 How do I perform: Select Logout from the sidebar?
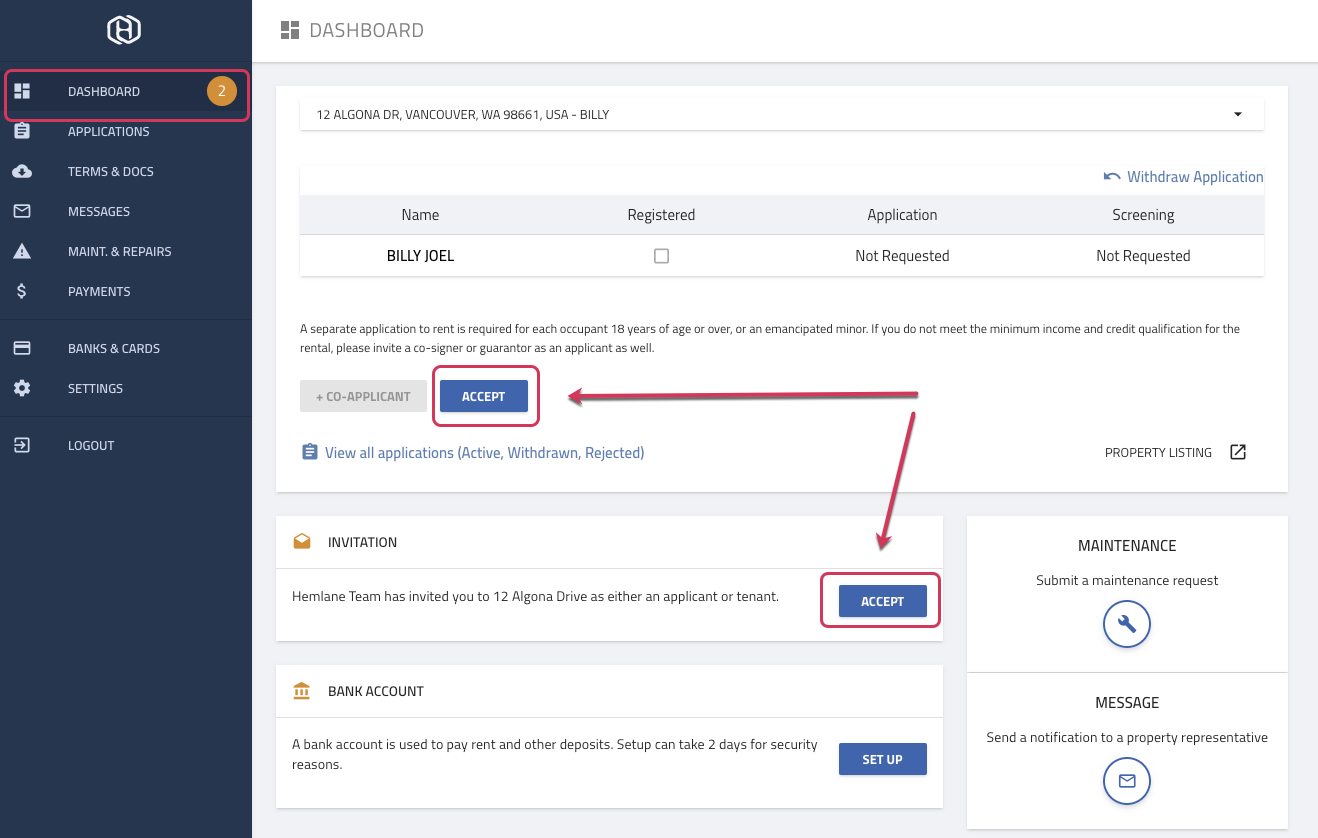pos(91,445)
